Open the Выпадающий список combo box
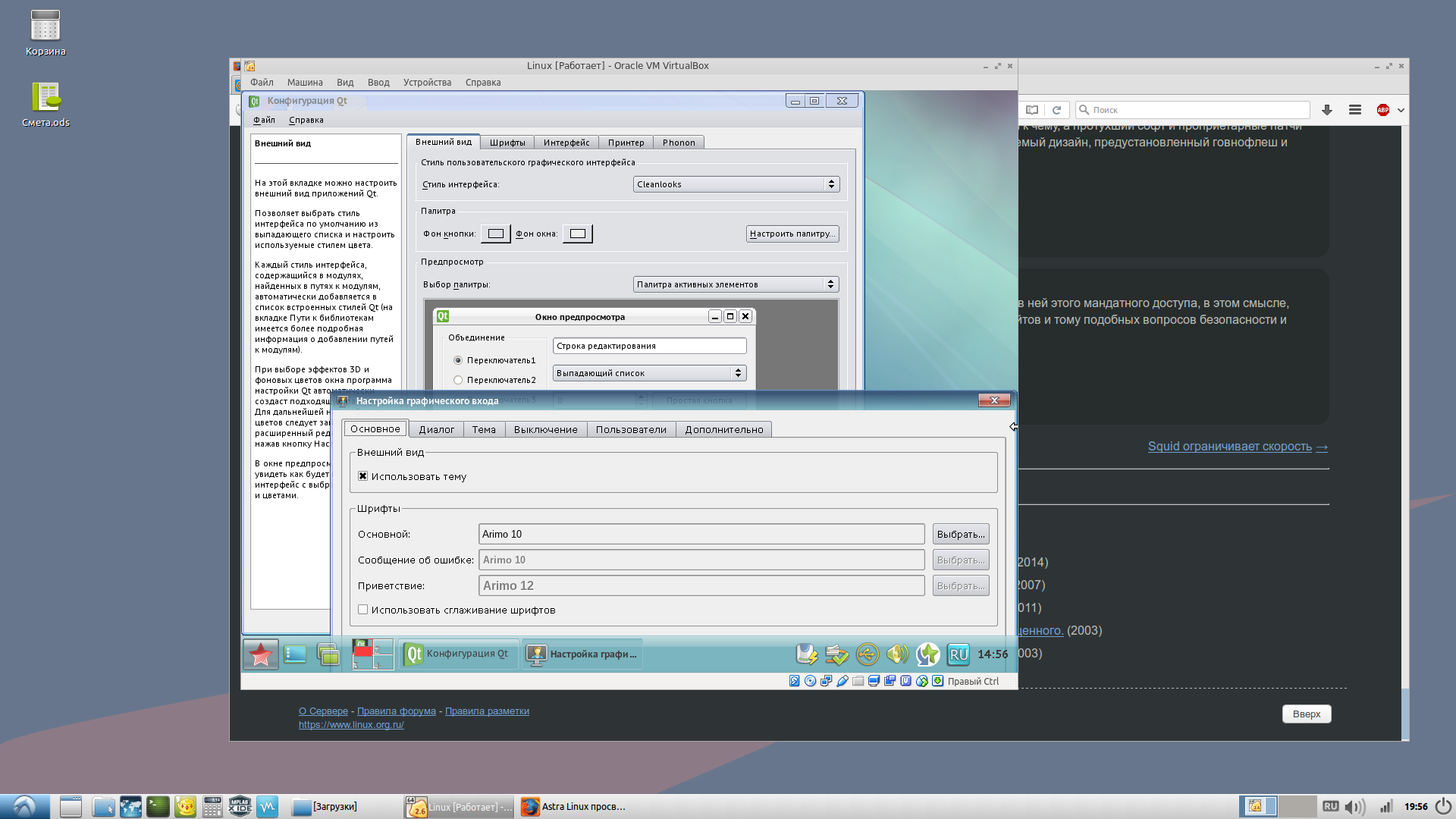1456x819 pixels. tap(649, 373)
